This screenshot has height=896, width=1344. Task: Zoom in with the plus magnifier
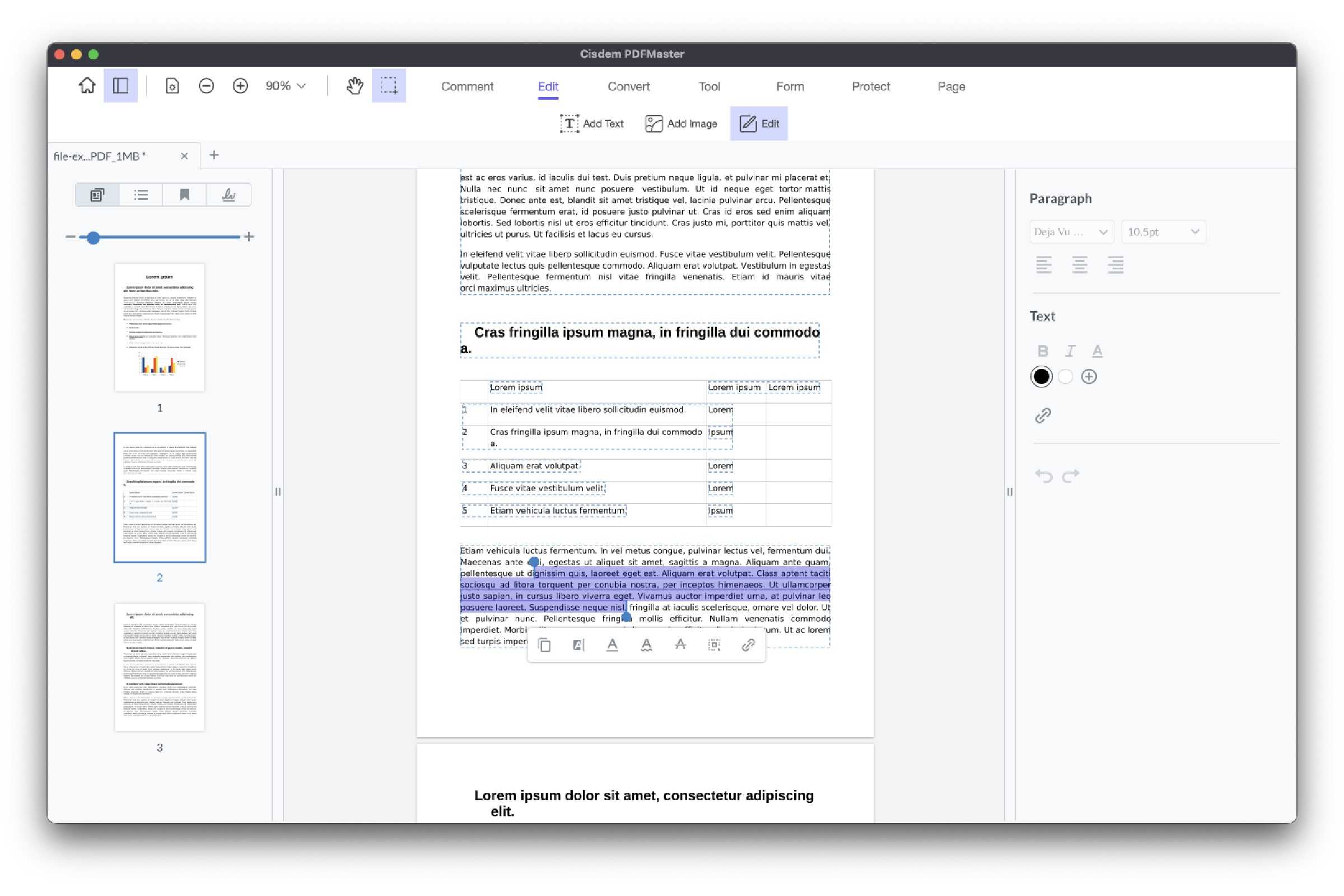pyautogui.click(x=241, y=86)
